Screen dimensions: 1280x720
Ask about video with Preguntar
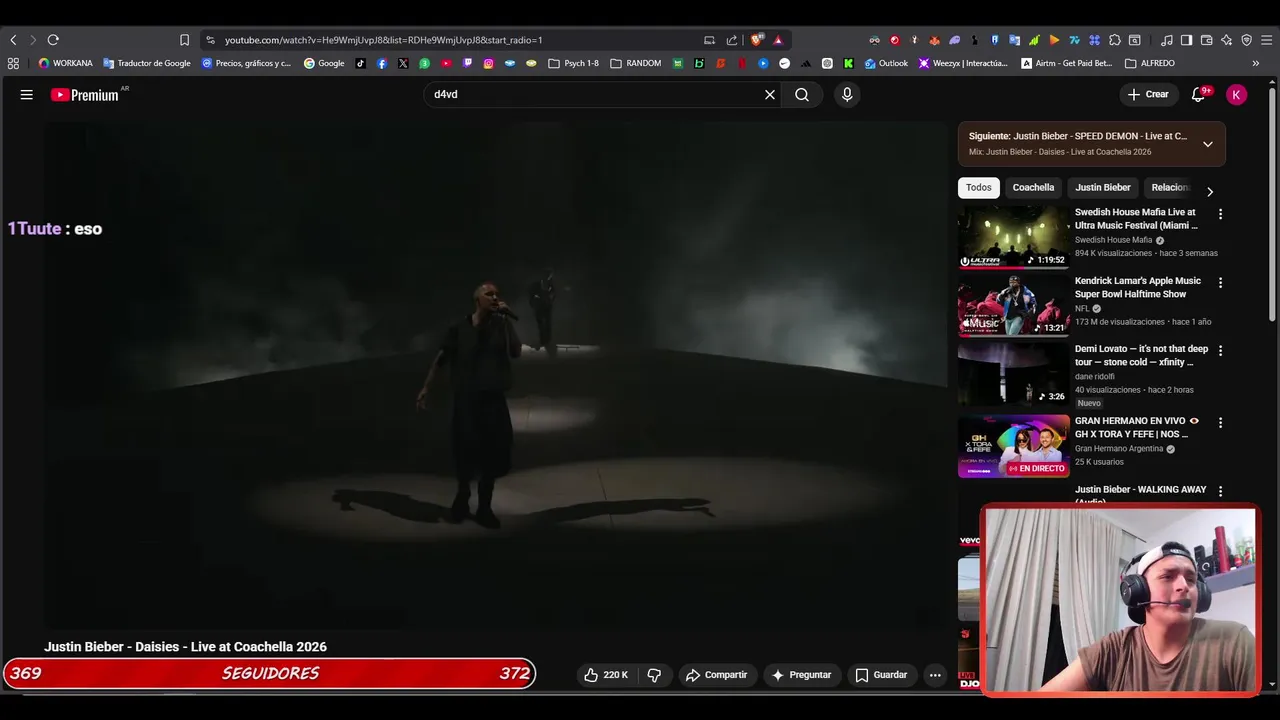(x=802, y=675)
